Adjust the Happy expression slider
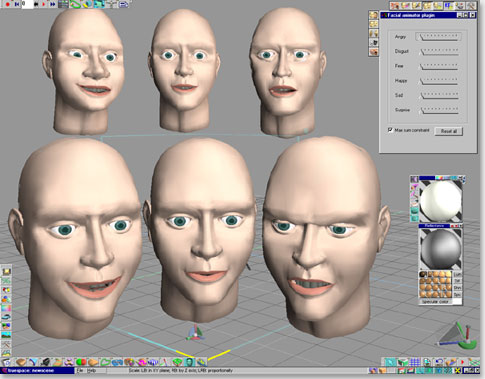The image size is (485, 379). (x=439, y=81)
